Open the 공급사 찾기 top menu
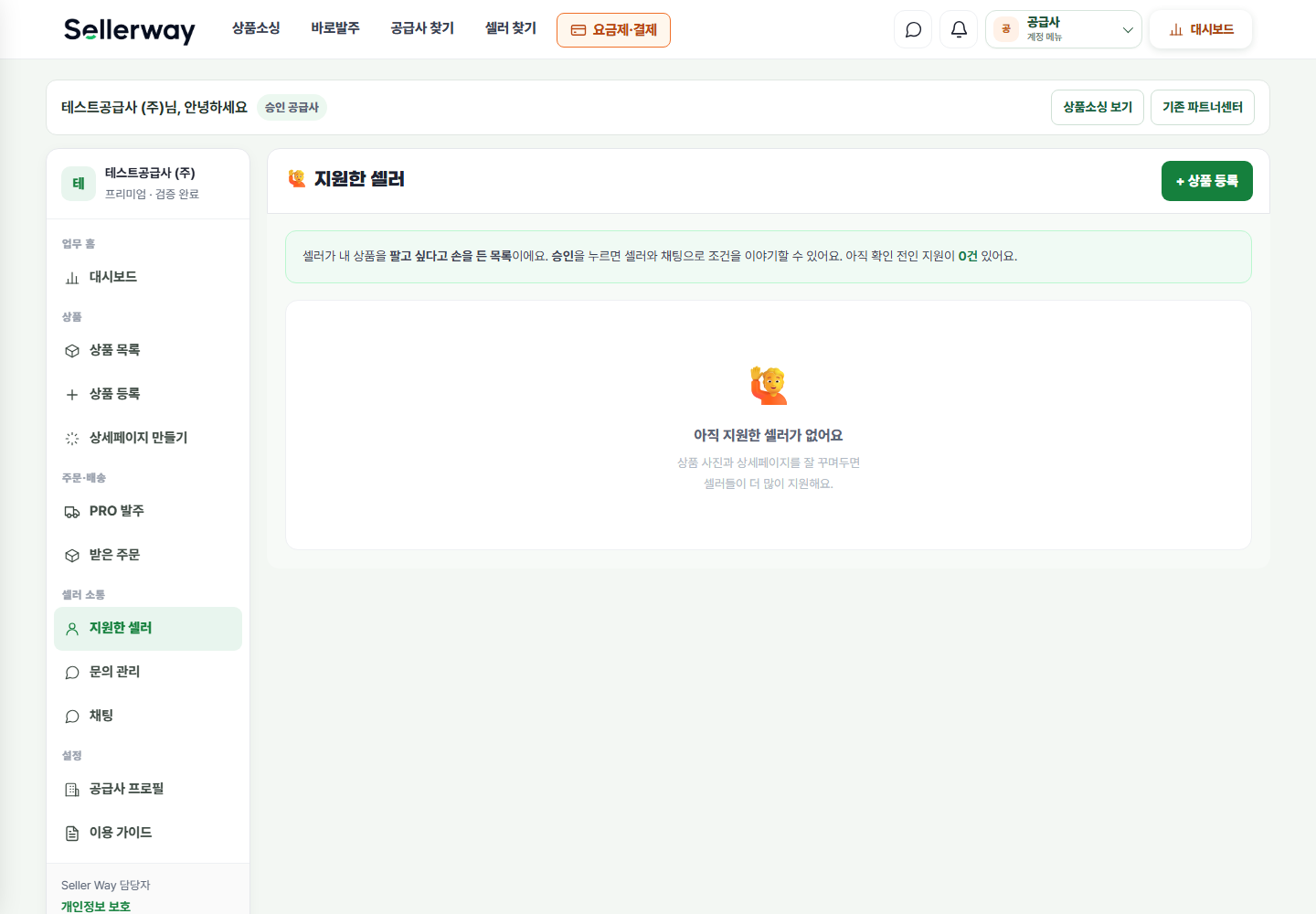Image resolution: width=1316 pixels, height=914 pixels. [422, 28]
